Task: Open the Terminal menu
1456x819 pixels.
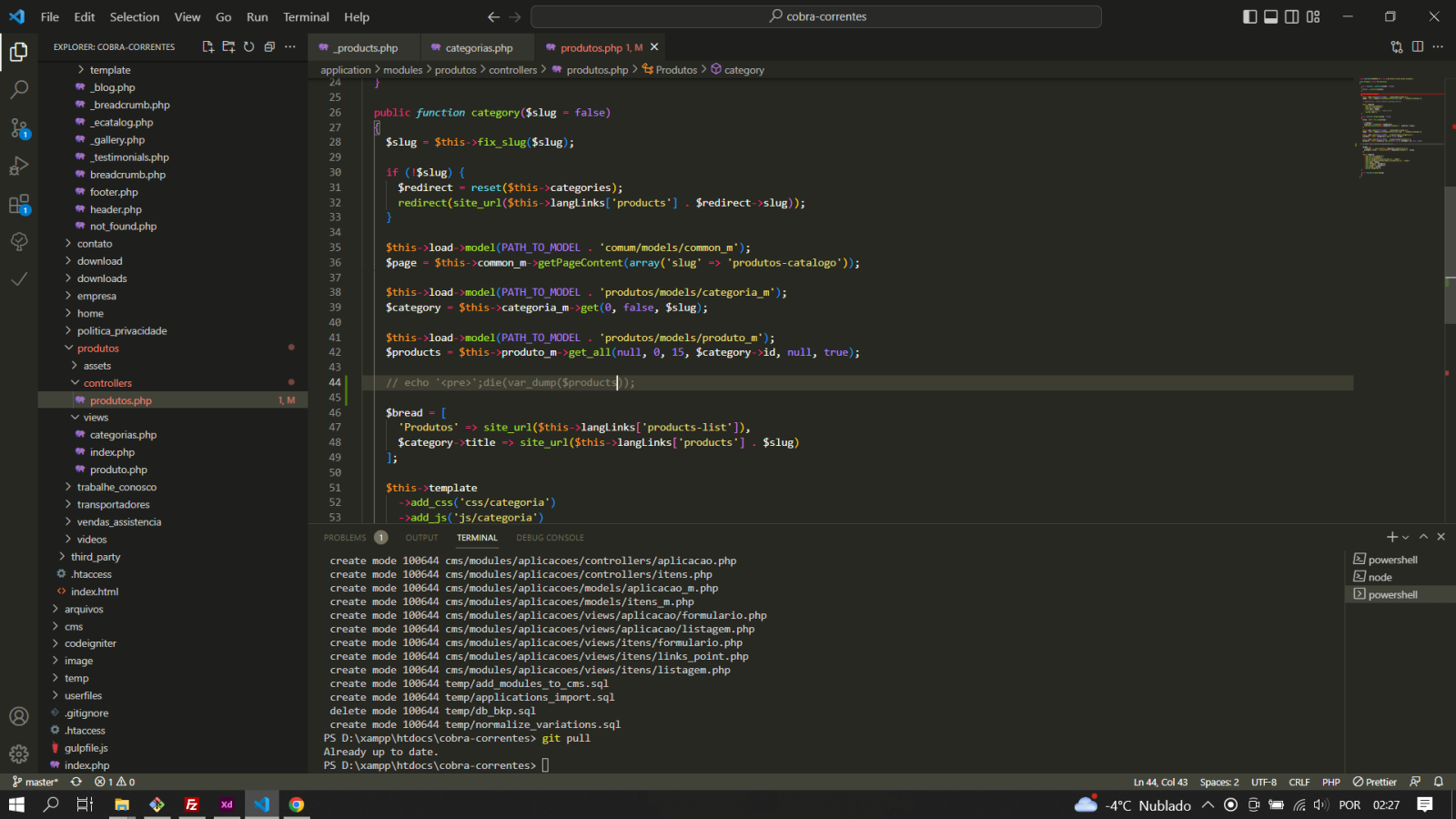Action: (x=306, y=16)
